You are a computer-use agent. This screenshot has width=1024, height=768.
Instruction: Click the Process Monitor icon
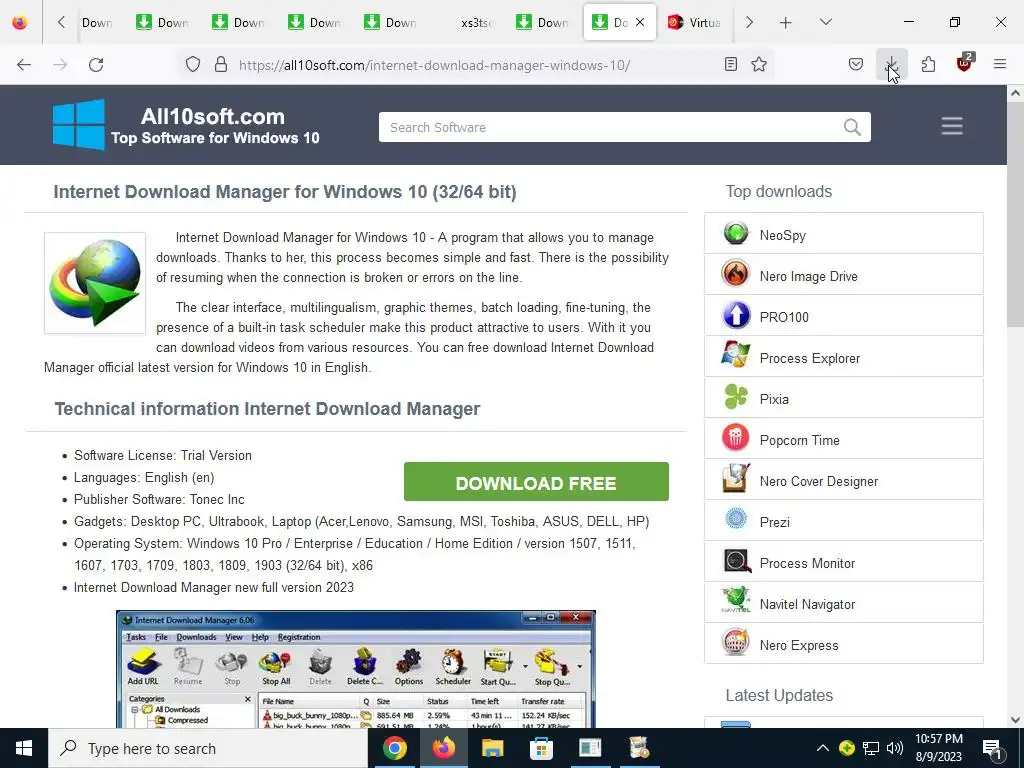tap(736, 562)
